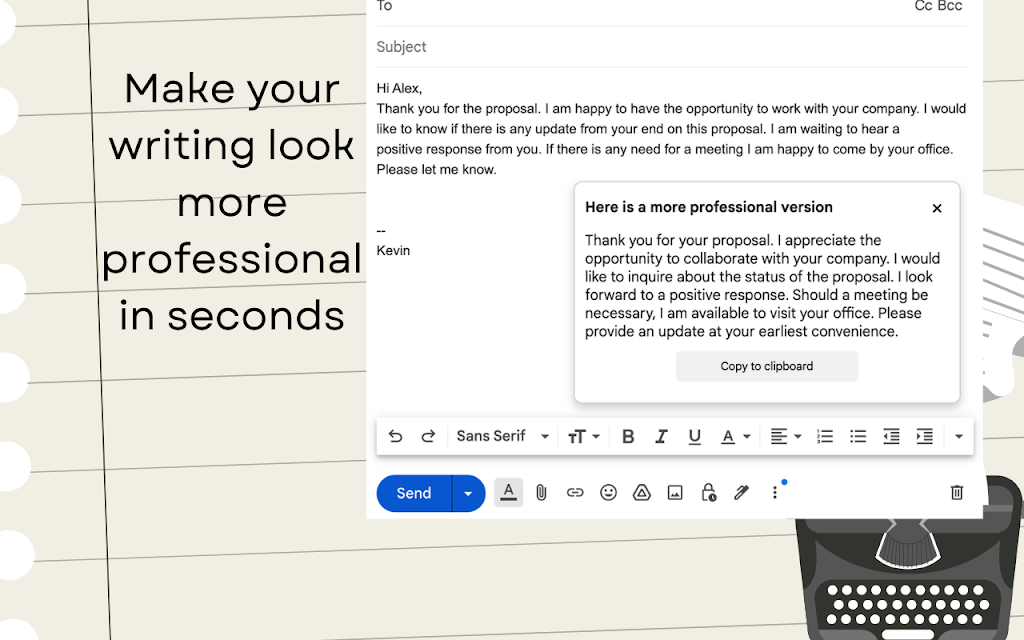Expand more formatting options arrow
The height and width of the screenshot is (640, 1024).
click(x=959, y=436)
